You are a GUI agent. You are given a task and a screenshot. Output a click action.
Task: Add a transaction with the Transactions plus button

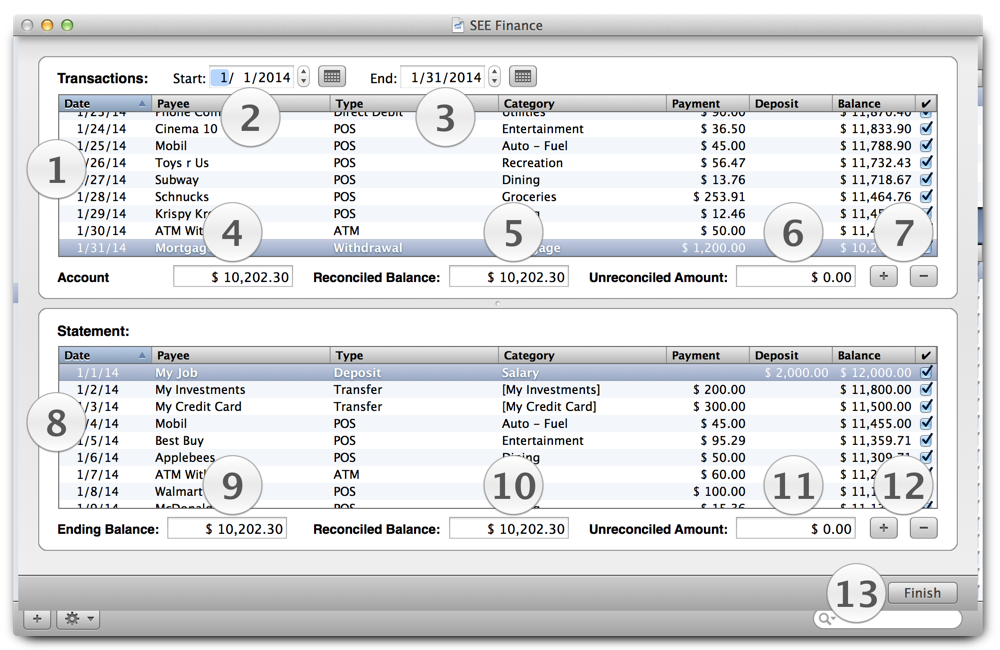[x=883, y=276]
